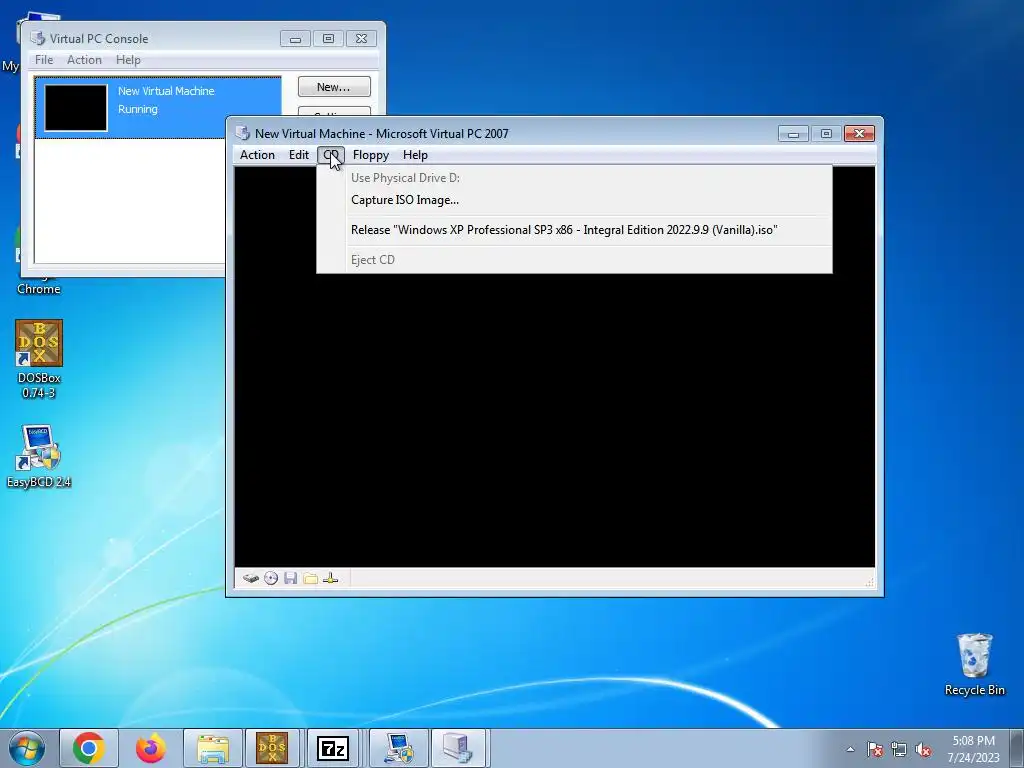1024x768 pixels.
Task: Click the muted volume tray icon
Action: 923,749
